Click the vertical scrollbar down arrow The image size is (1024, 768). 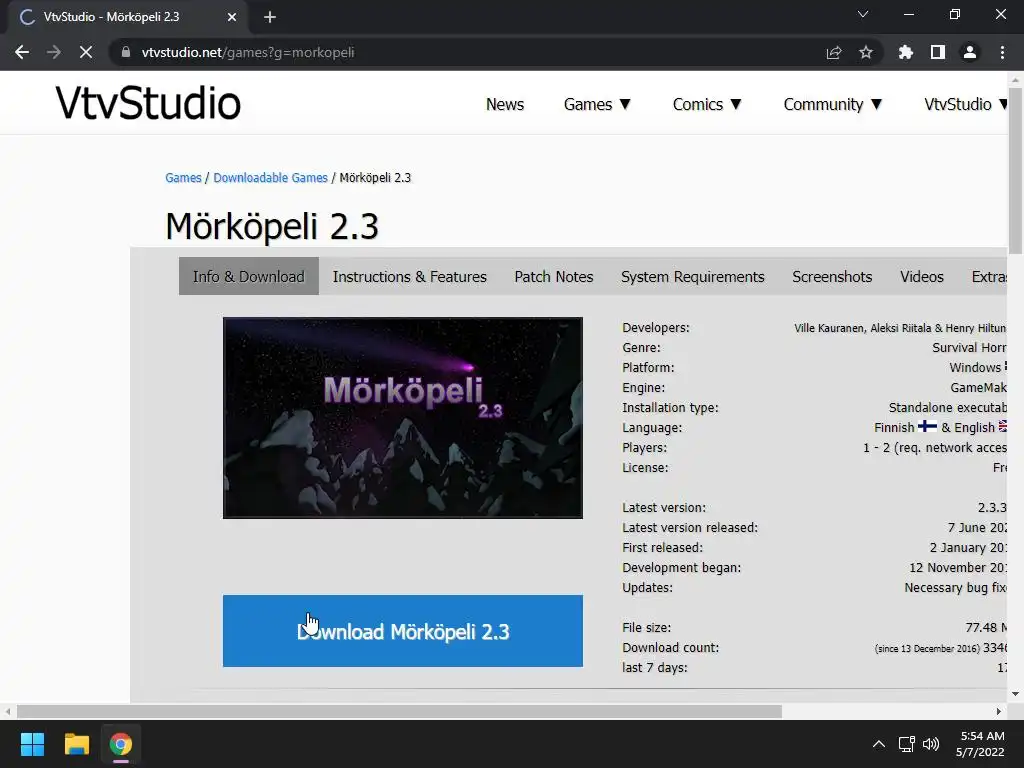(1016, 694)
